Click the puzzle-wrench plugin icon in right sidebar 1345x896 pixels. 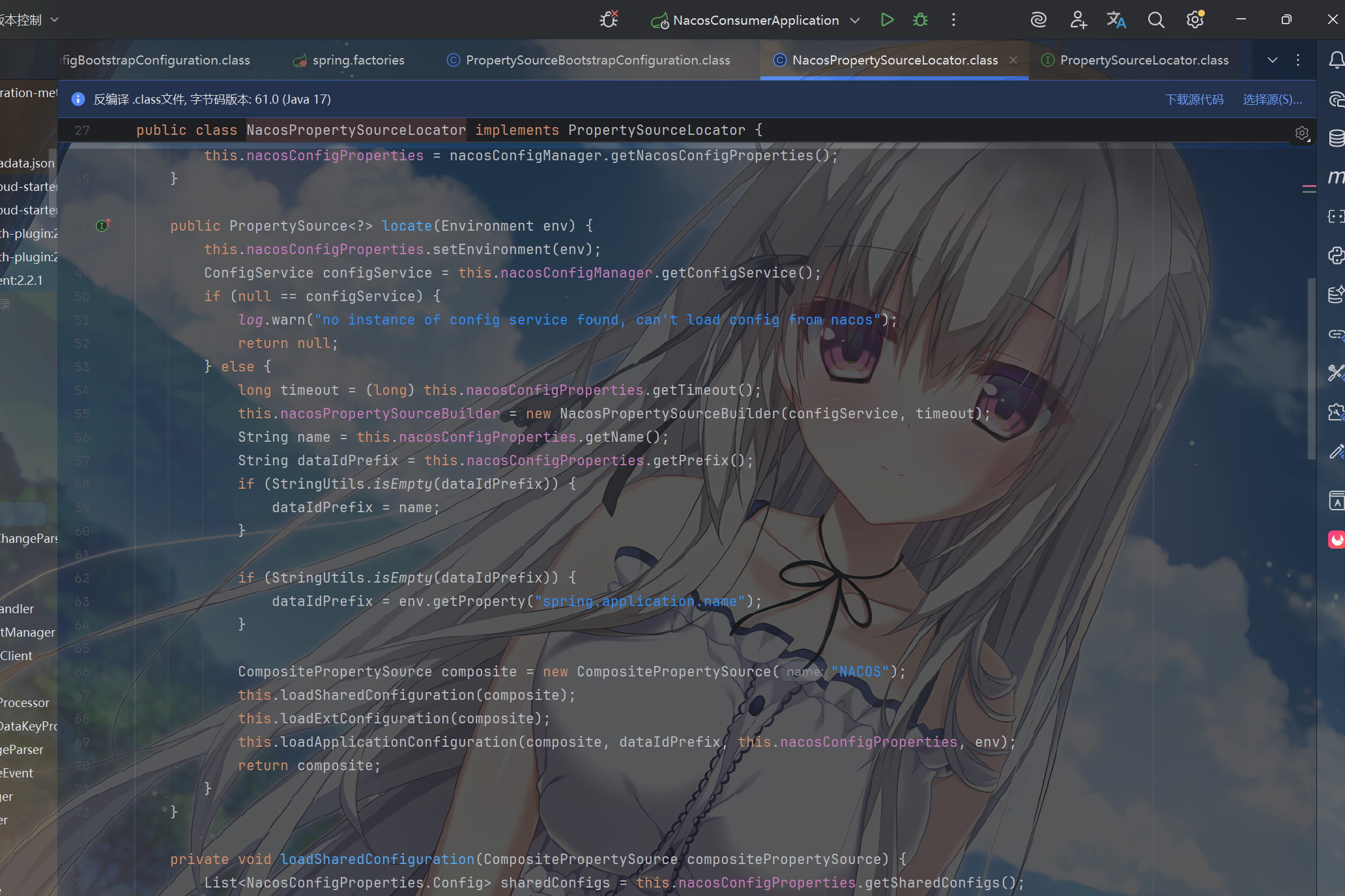coord(1336,412)
